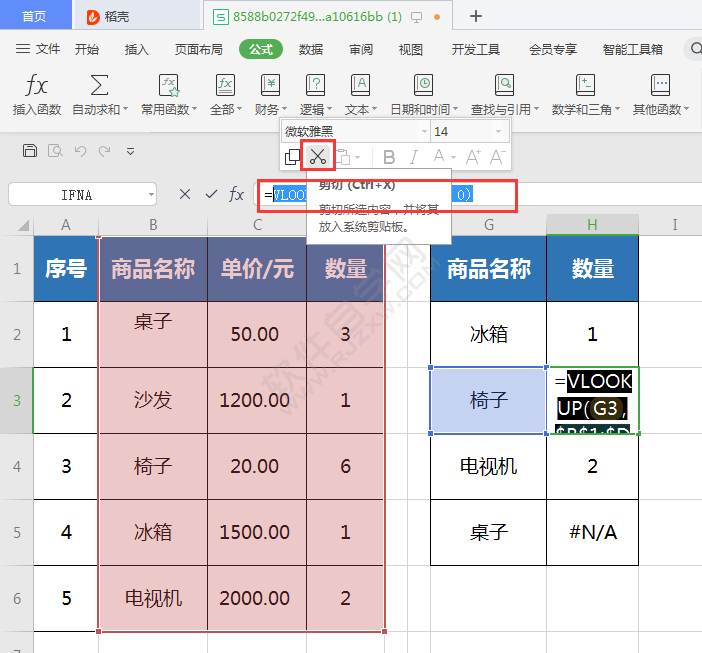Click the Redo arrow icon
This screenshot has height=653, width=702.
[x=105, y=151]
